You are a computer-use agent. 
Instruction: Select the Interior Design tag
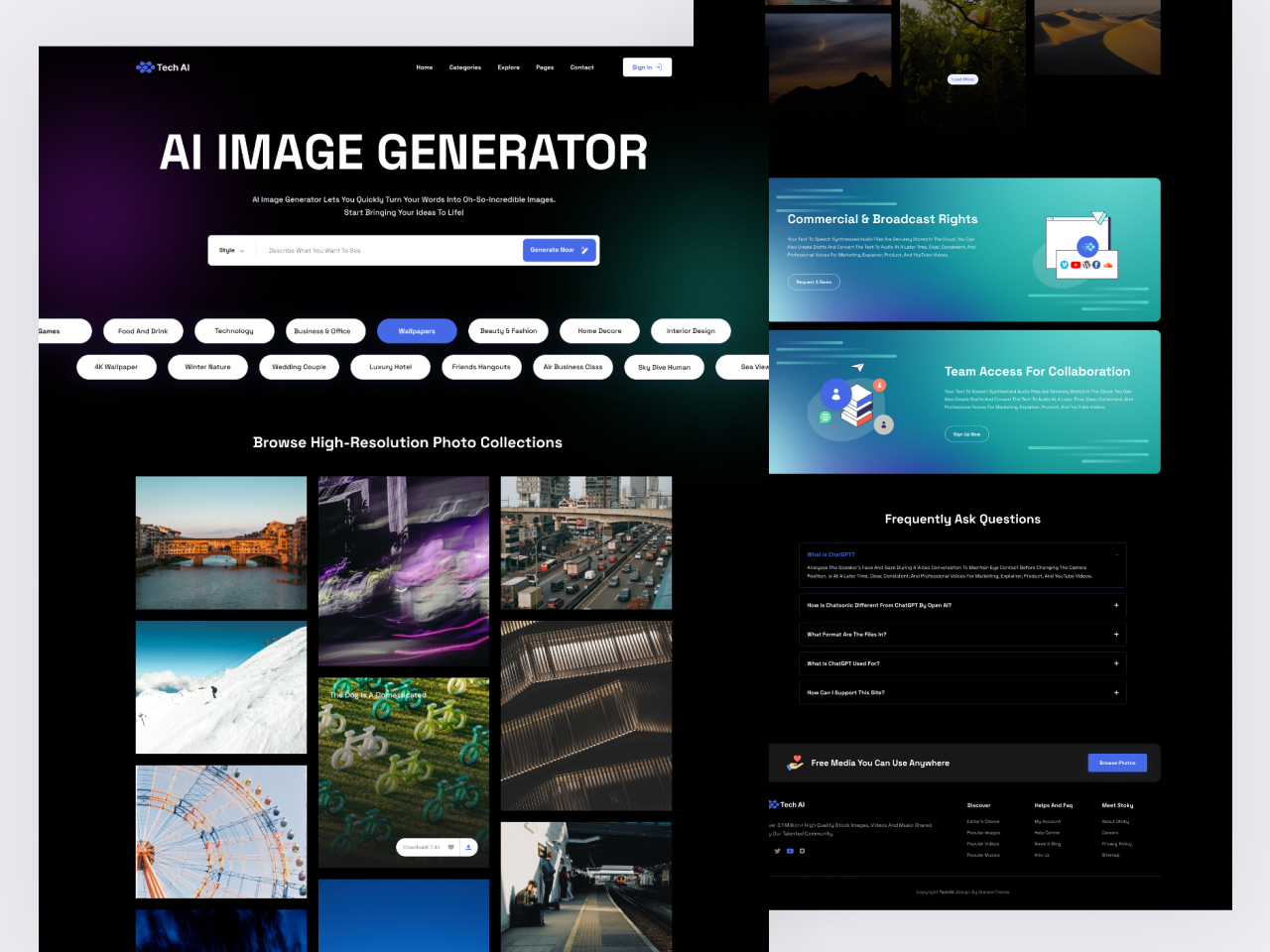pyautogui.click(x=691, y=331)
